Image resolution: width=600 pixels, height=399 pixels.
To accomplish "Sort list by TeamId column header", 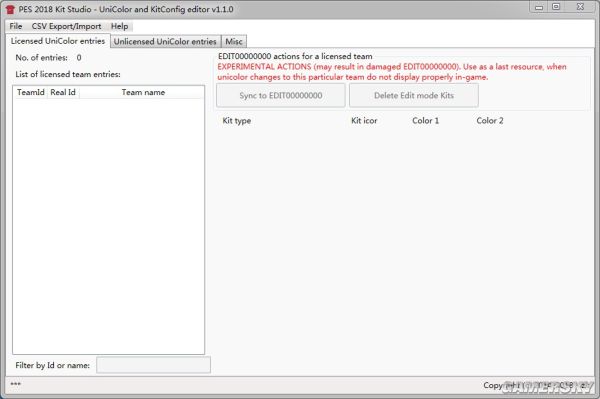I will click(31, 92).
